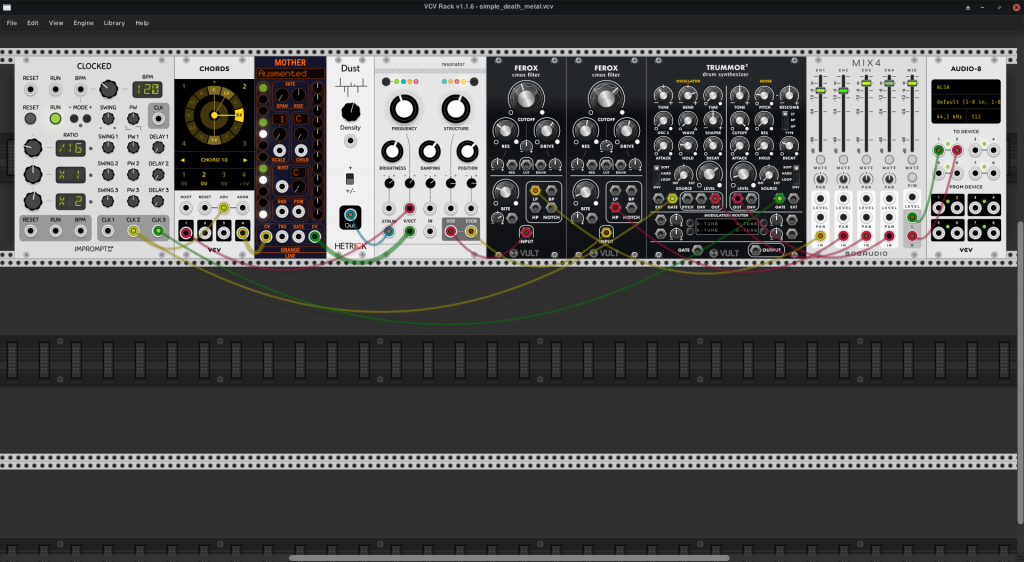The width and height of the screenshot is (1024, 562).
Task: Click the resonator EVEN output jack
Action: pyautogui.click(x=471, y=231)
